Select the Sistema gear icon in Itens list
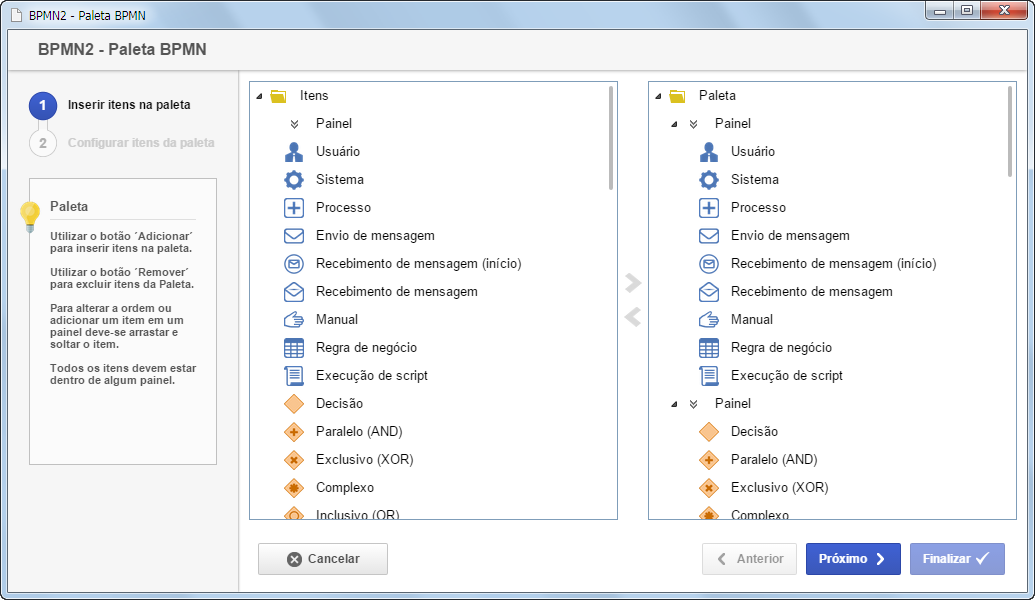Screen dimensions: 1035x600 point(294,180)
